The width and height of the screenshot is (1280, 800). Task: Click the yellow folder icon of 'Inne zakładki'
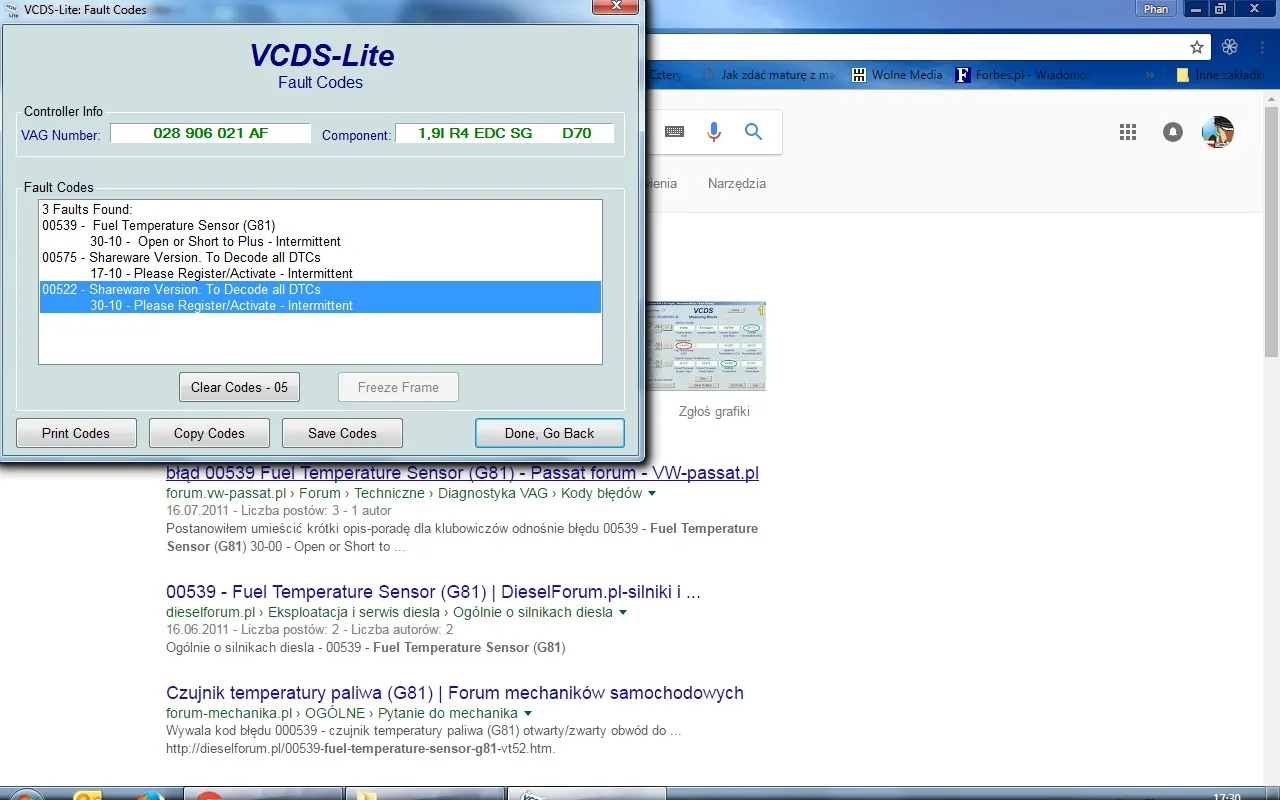[1183, 75]
